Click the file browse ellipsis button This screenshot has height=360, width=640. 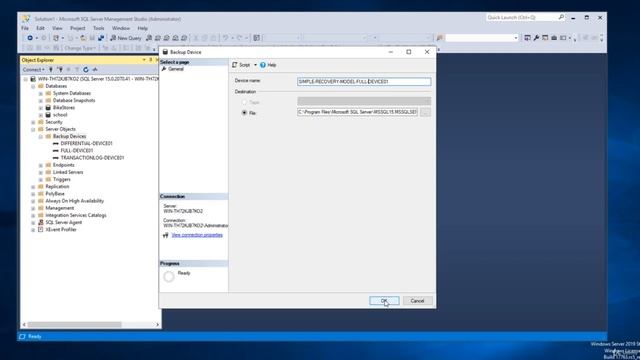point(425,112)
